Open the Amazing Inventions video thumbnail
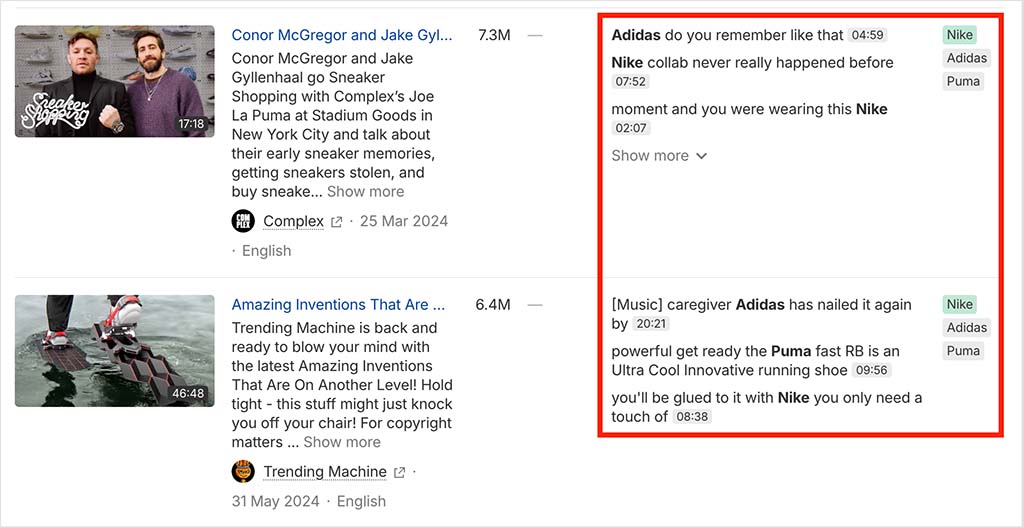The image size is (1024, 528). click(114, 351)
